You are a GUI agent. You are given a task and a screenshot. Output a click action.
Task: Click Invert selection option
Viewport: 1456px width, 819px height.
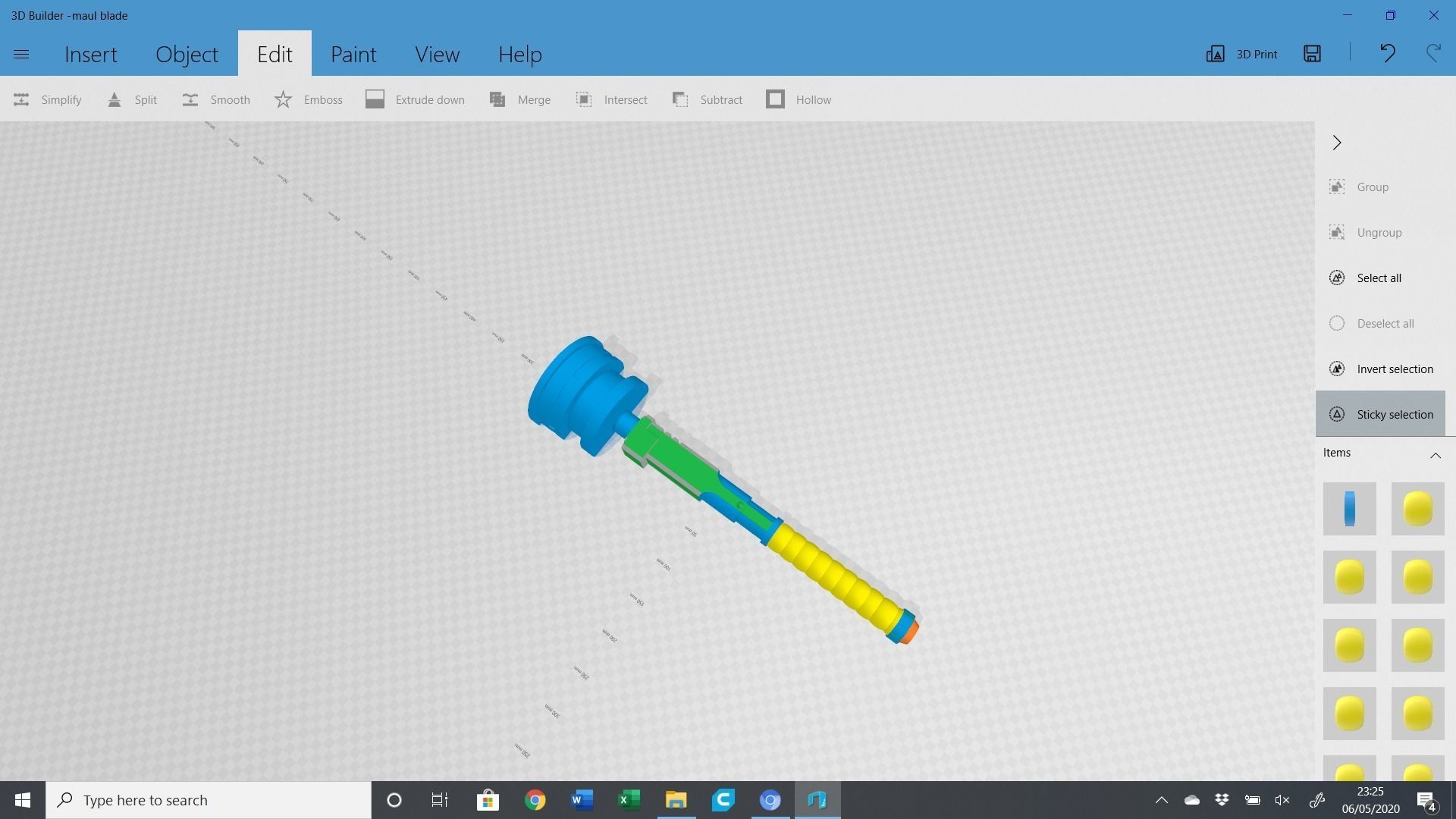(1394, 369)
